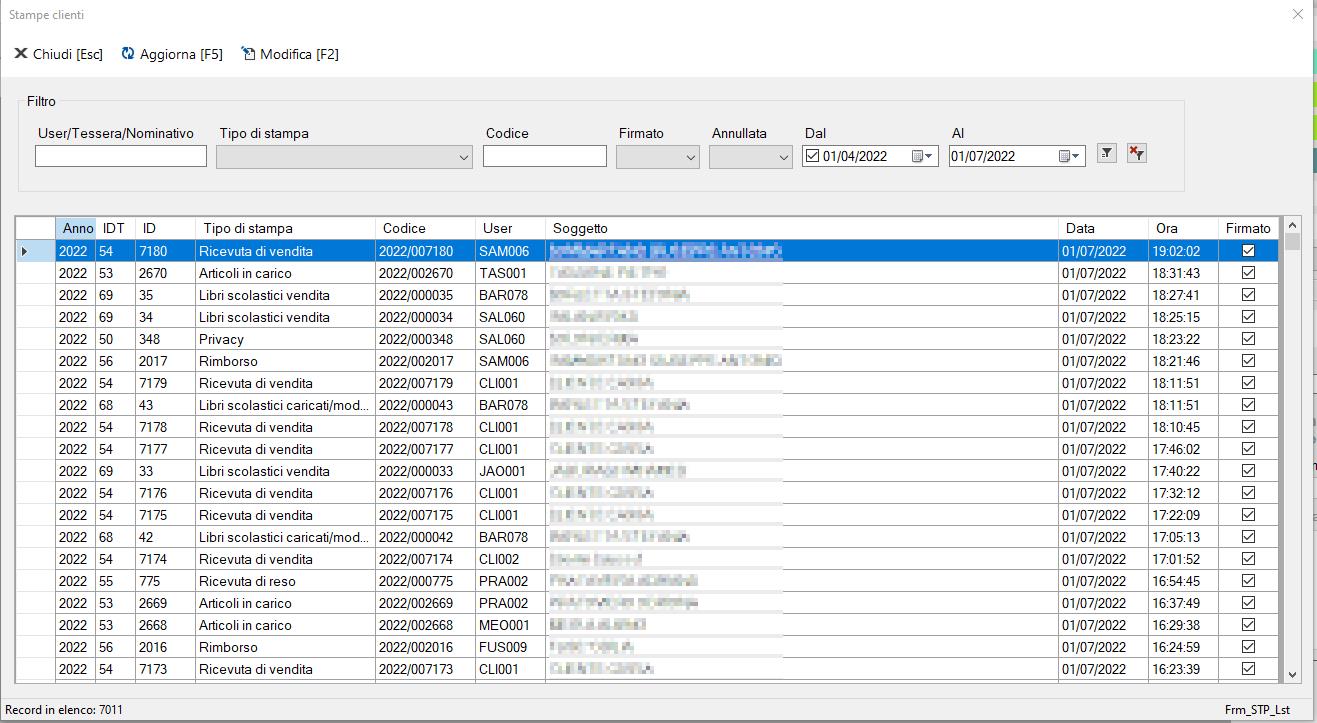
Task: Click into the Codice filter field
Action: click(545, 156)
